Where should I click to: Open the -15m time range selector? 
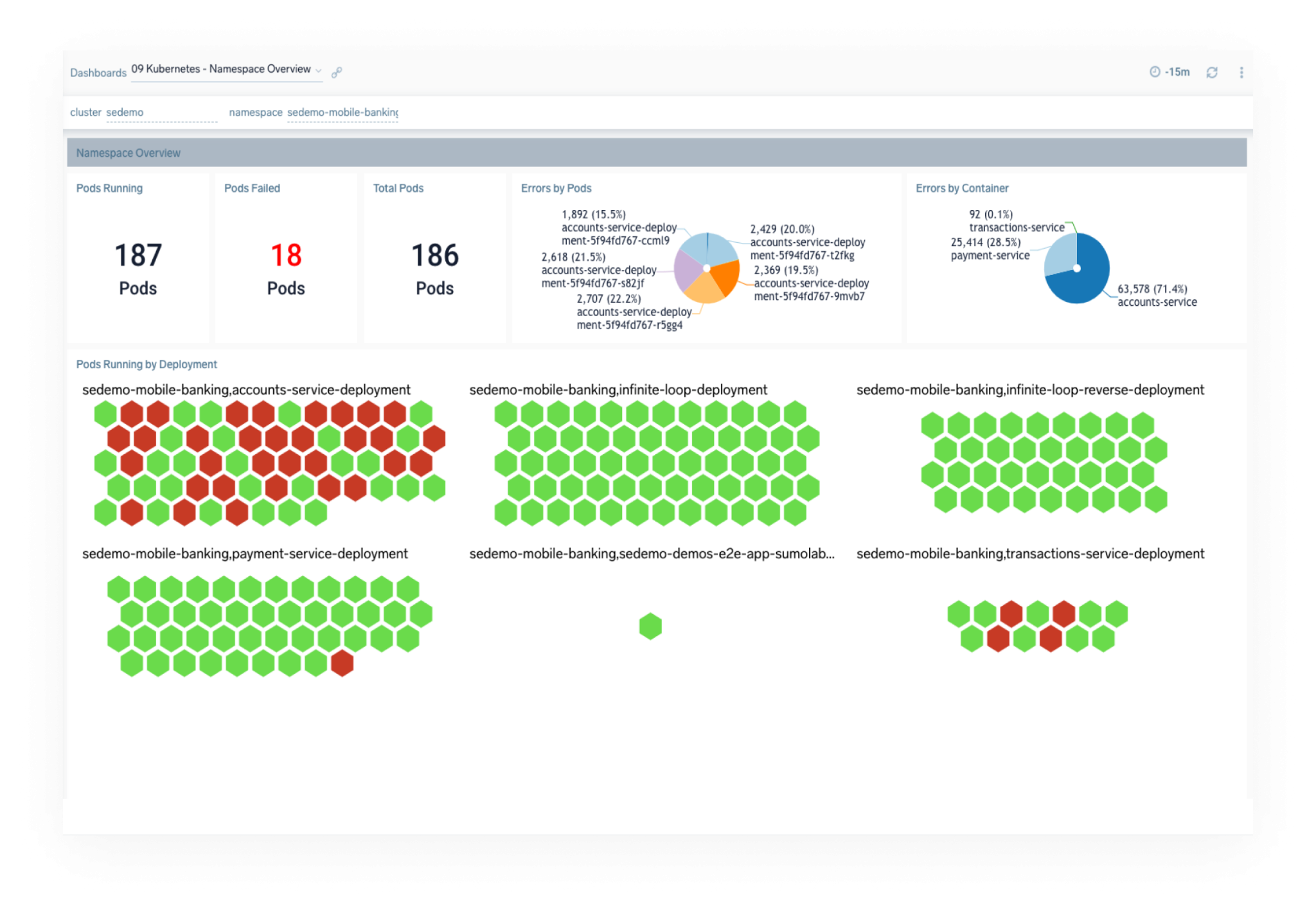[1175, 73]
